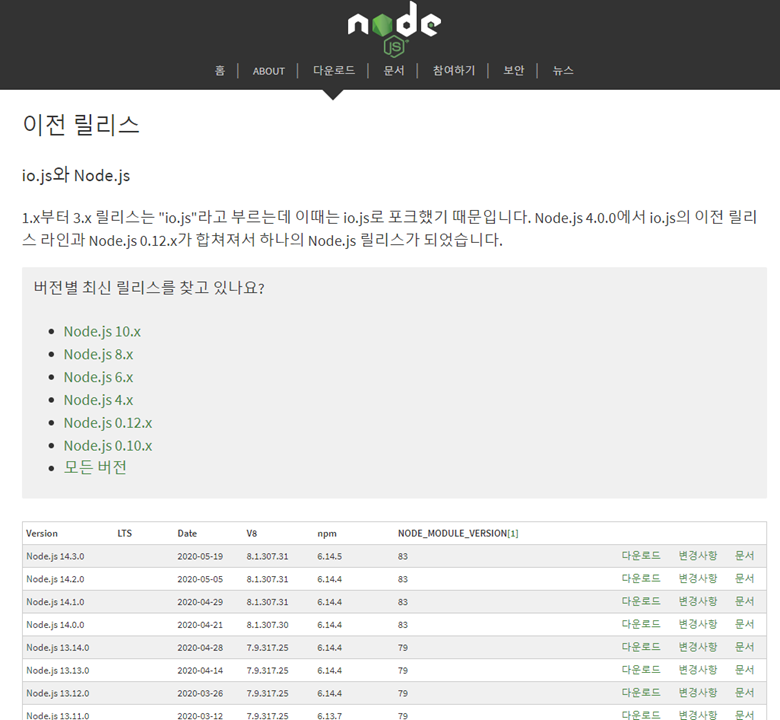Click 다운로드 for Node.js 13.13.0
This screenshot has height=720, width=780.
pos(641,670)
